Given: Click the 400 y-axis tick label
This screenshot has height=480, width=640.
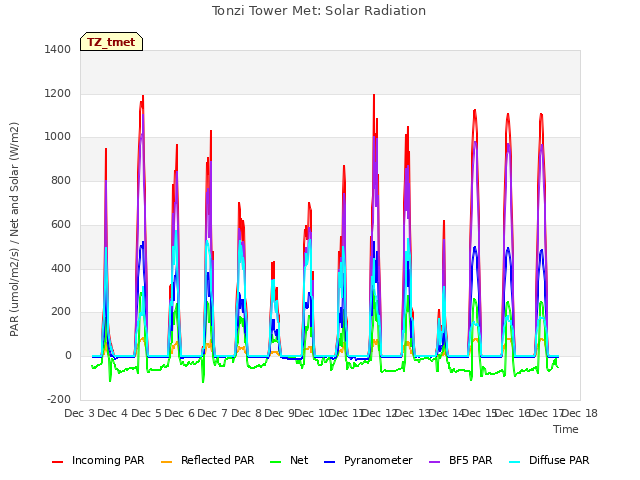Looking at the screenshot, I should (61, 269).
